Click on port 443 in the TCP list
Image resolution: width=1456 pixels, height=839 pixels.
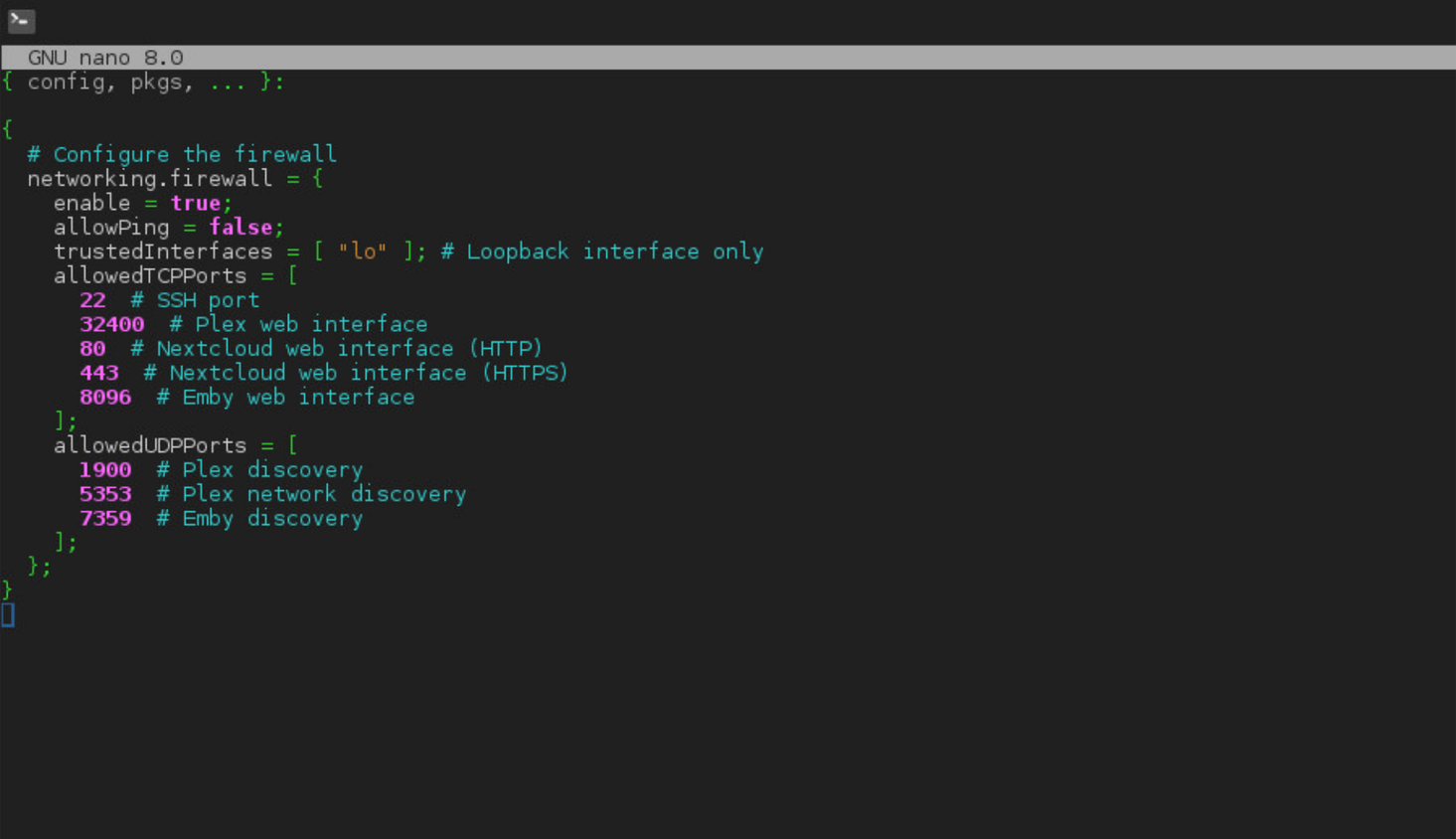point(98,373)
